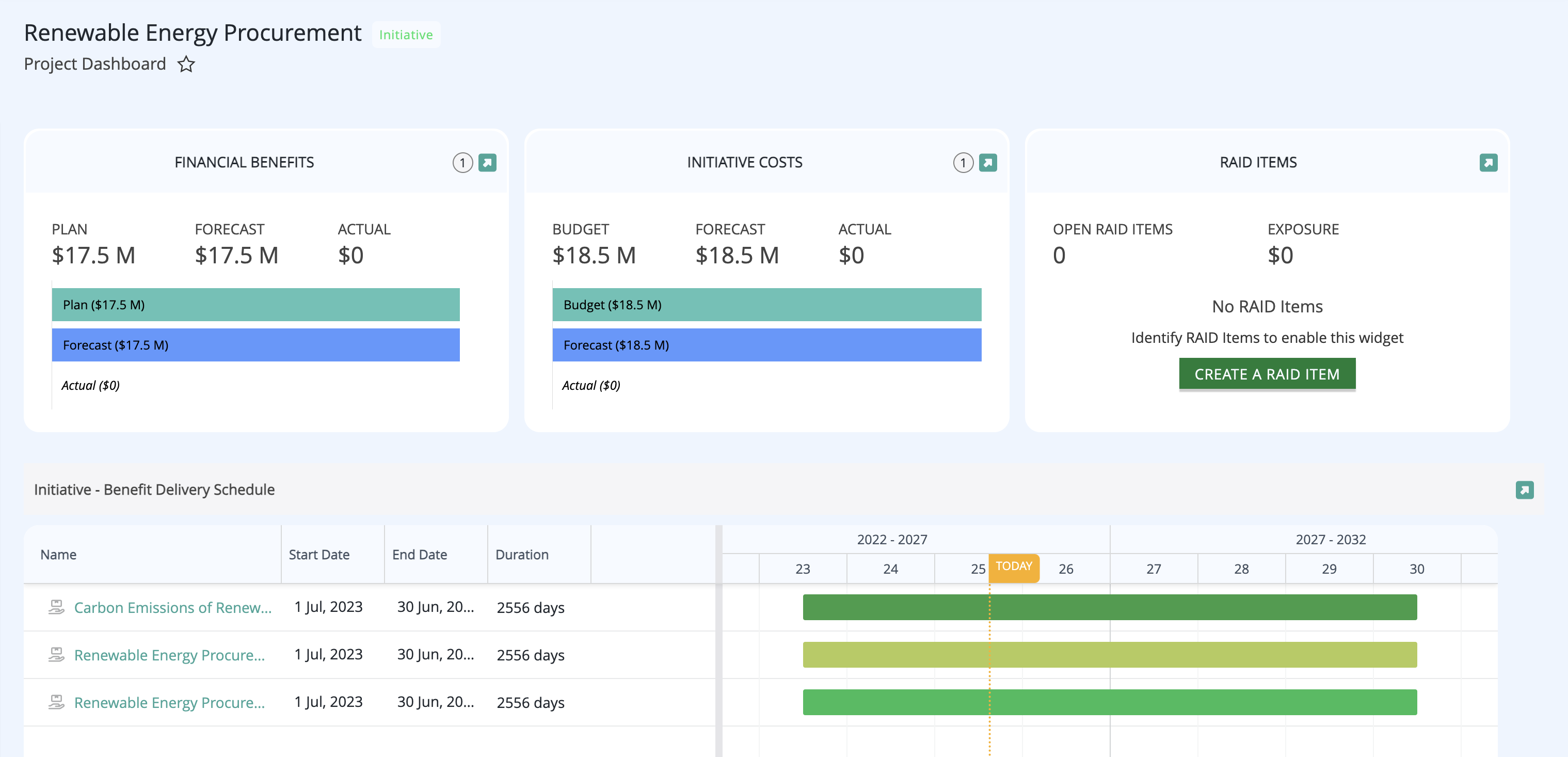Create a RAID item
The width and height of the screenshot is (1568, 757).
click(1267, 374)
